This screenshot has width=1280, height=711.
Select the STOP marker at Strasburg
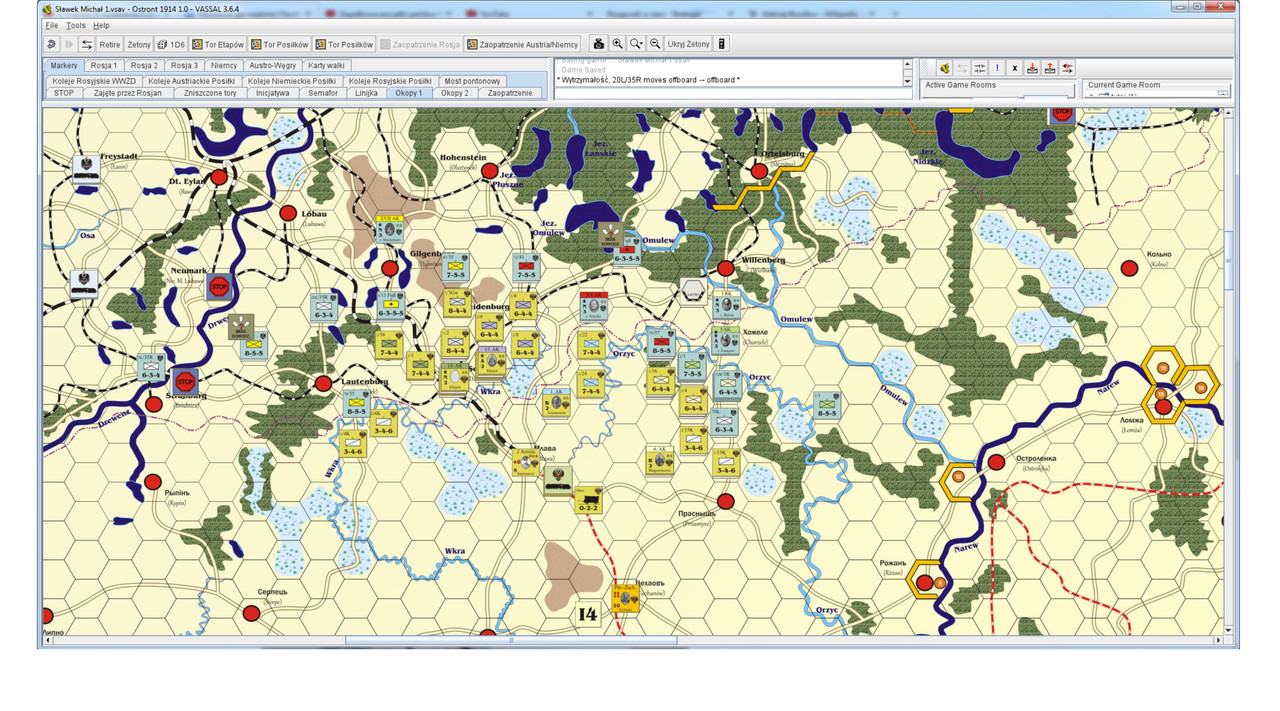(x=185, y=381)
